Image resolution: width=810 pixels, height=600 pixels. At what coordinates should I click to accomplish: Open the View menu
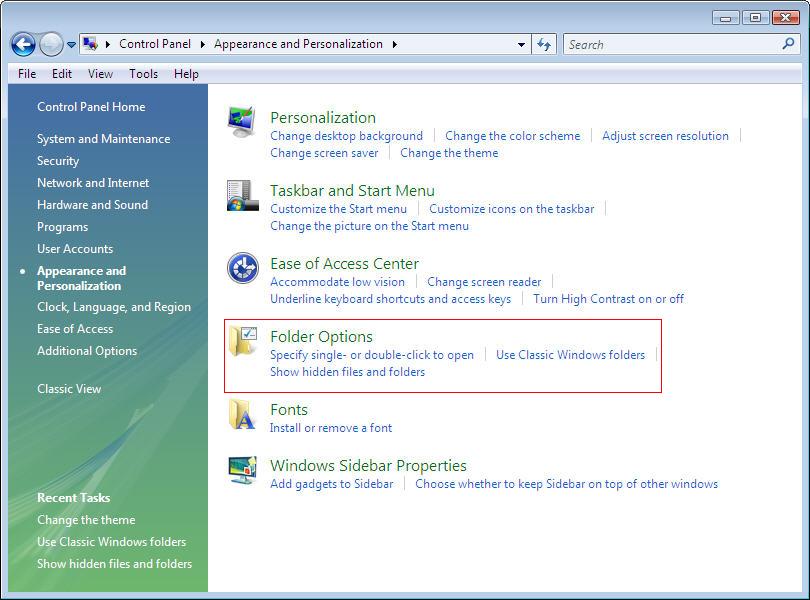point(100,74)
